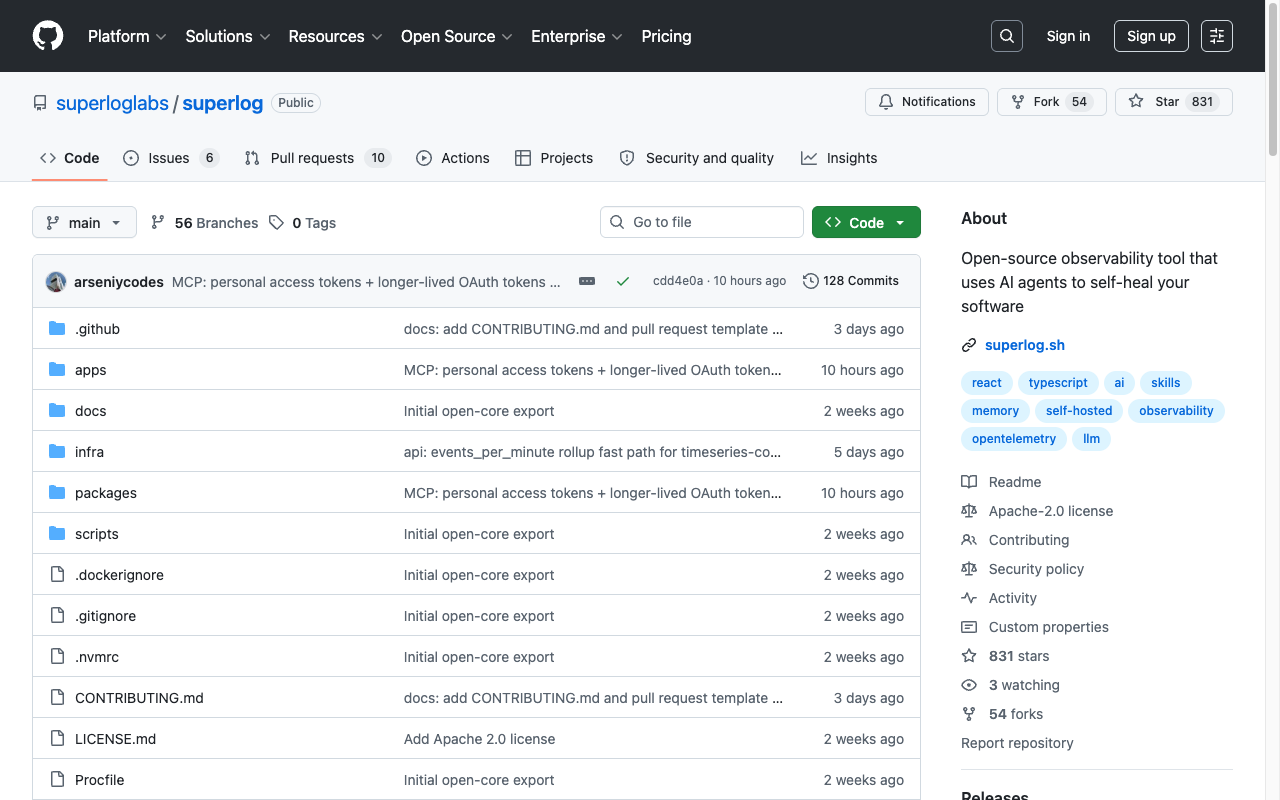Switch to Pull requests tab
1280x800 pixels.
click(x=317, y=158)
